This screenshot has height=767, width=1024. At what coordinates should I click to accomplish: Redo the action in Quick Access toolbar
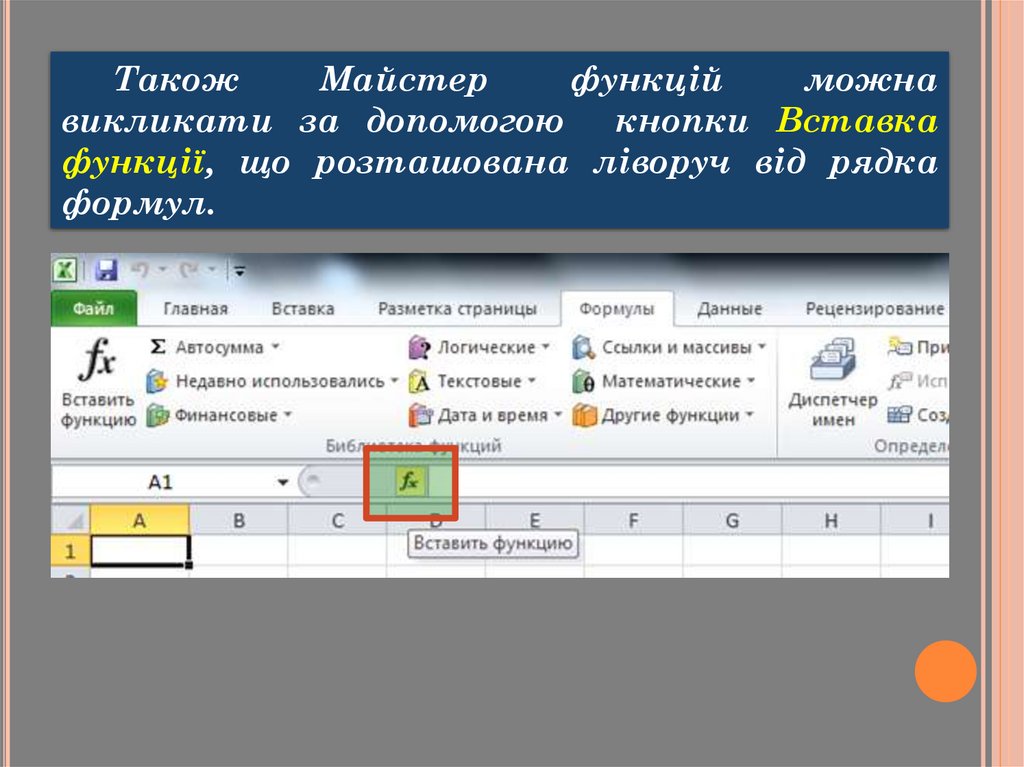tap(190, 269)
